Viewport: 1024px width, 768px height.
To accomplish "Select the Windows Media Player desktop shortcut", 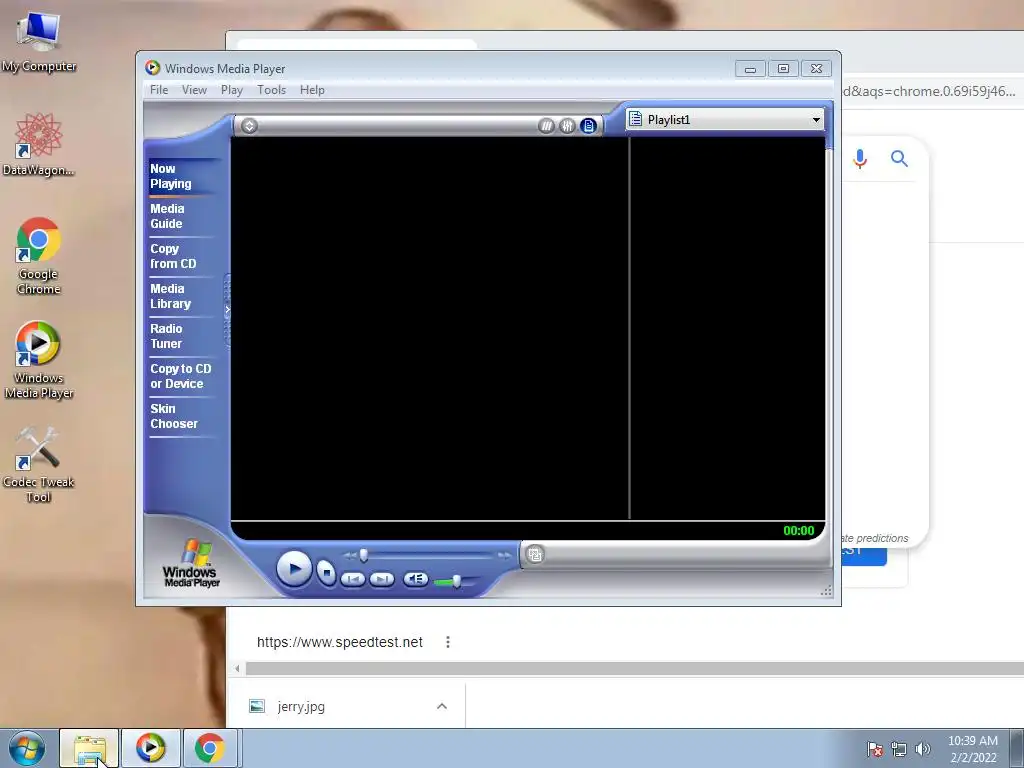I will tap(39, 360).
